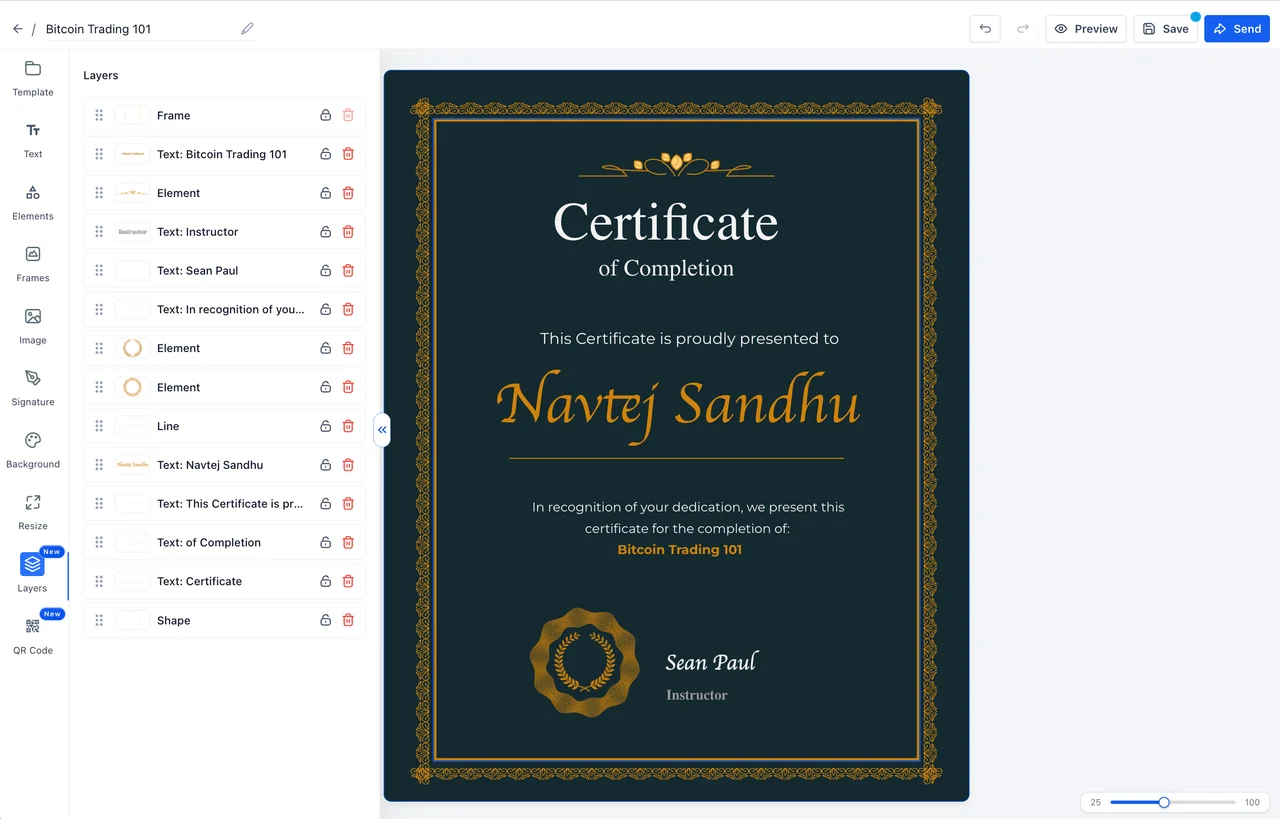Open the Preview mode

tap(1086, 29)
